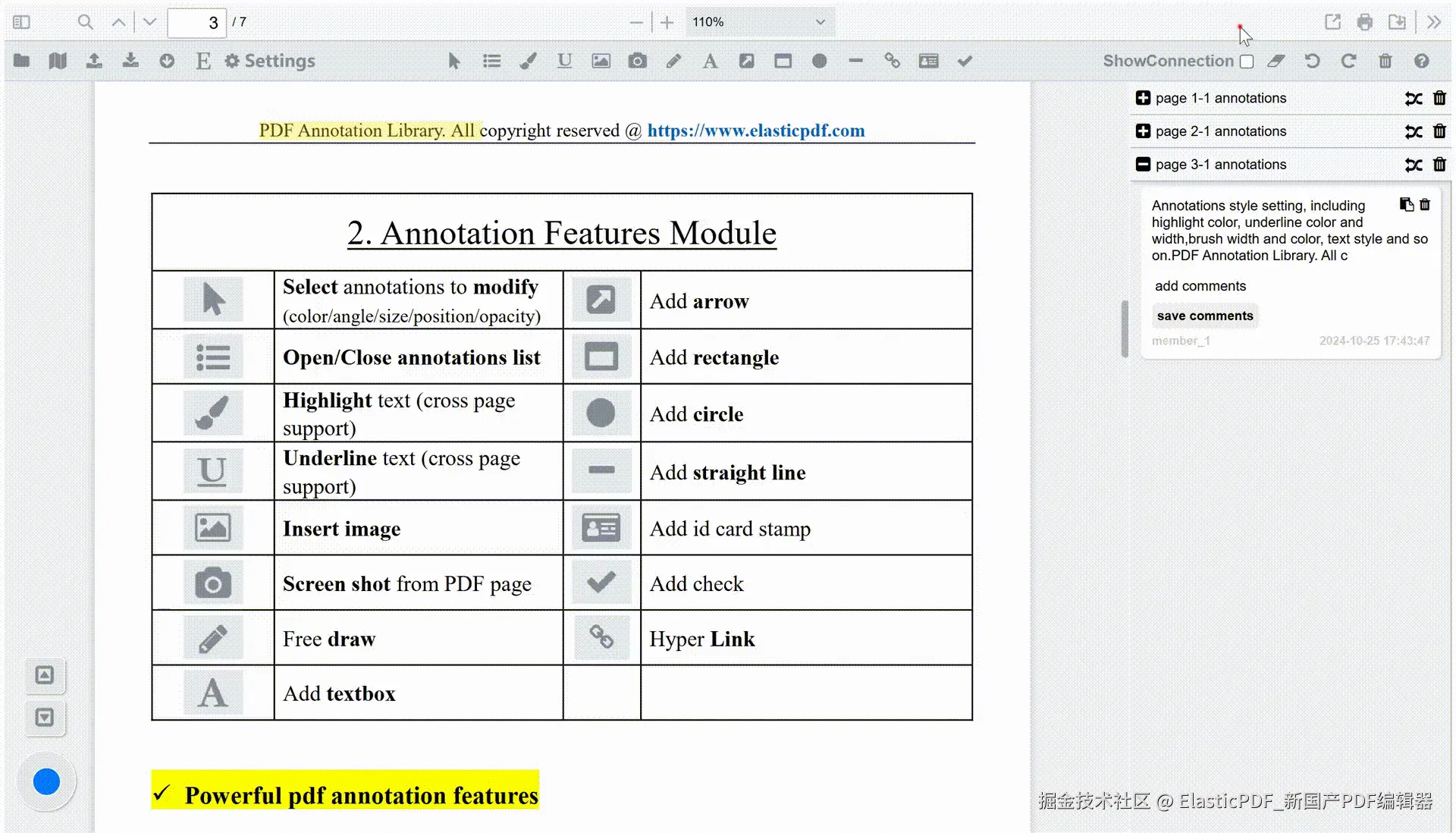Expand page 1-1 annotations group
Image resolution: width=1456 pixels, height=833 pixels.
tap(1143, 98)
